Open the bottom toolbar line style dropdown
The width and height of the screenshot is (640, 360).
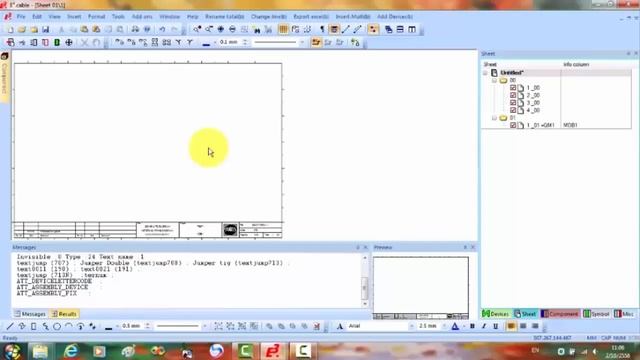tap(204, 326)
